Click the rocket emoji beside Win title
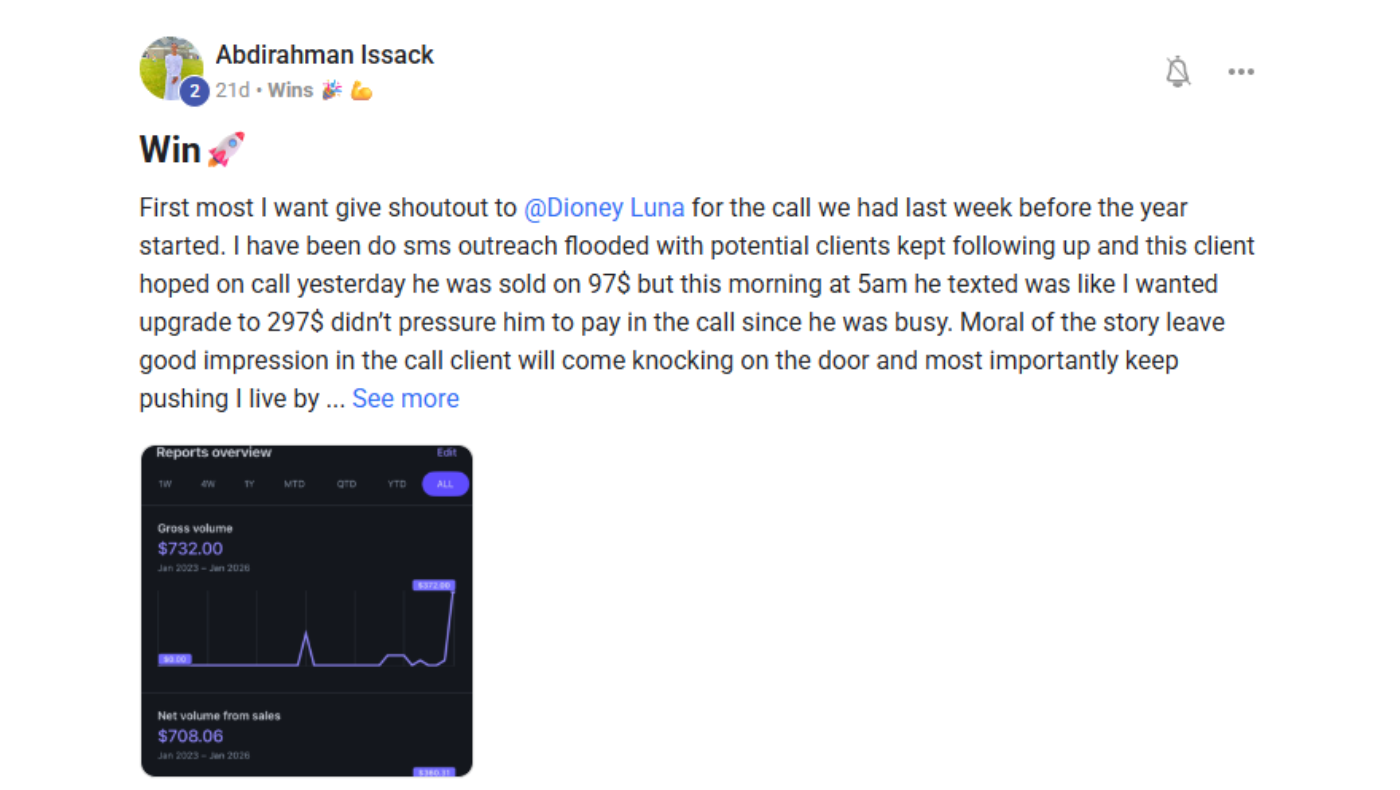 coord(226,150)
